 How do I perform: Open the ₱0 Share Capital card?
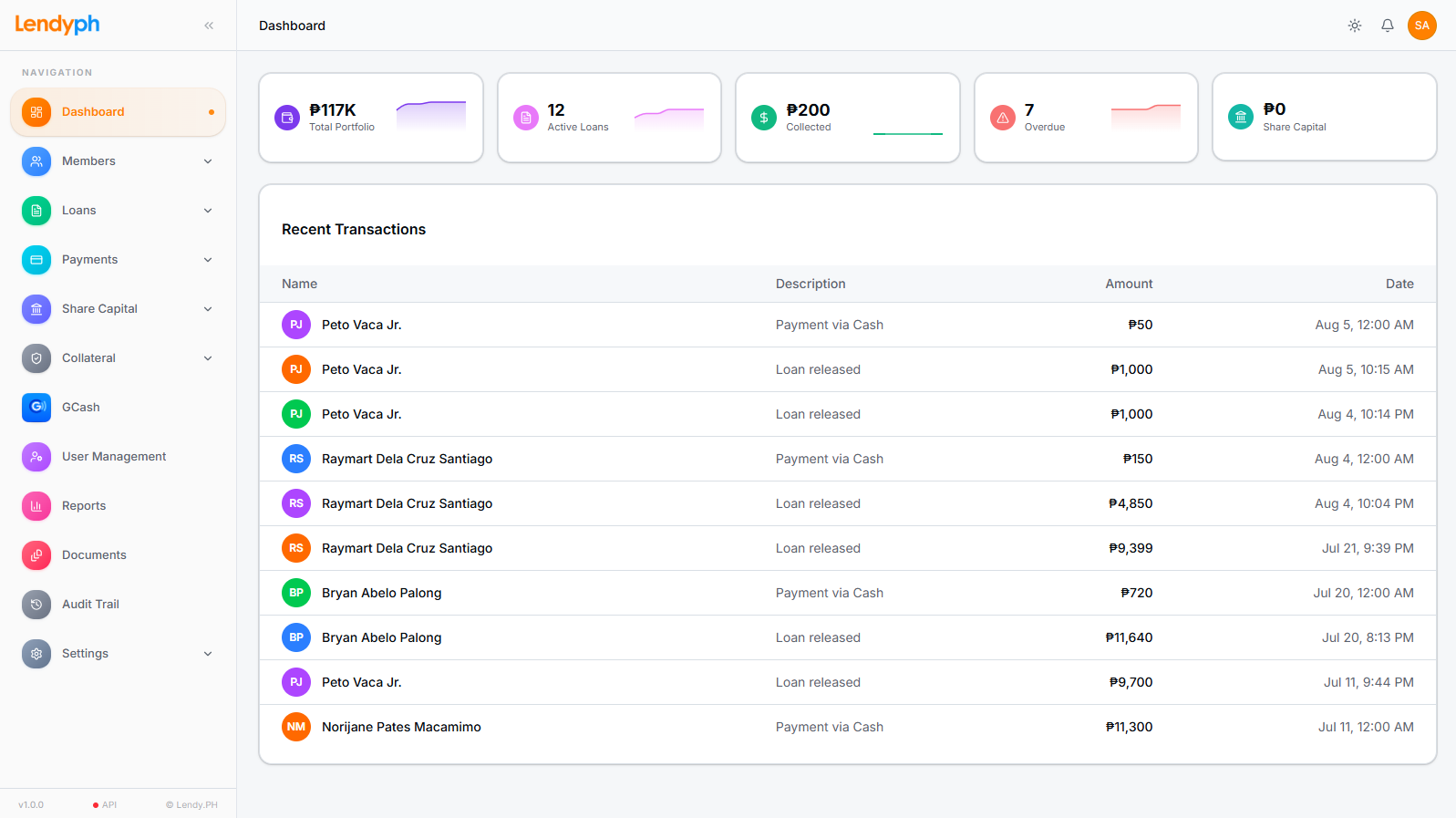(1325, 117)
